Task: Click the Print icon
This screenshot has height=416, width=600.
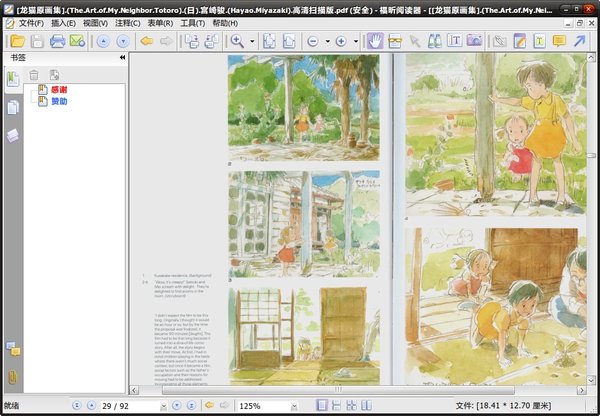Action: [58, 41]
